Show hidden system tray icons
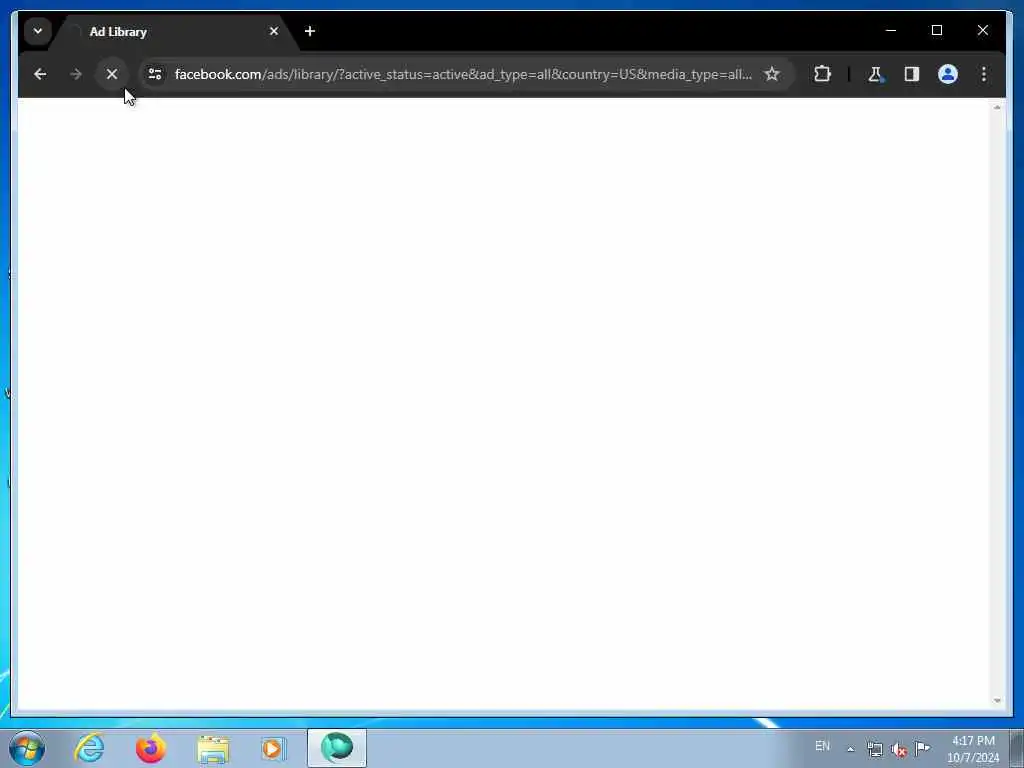 (850, 749)
